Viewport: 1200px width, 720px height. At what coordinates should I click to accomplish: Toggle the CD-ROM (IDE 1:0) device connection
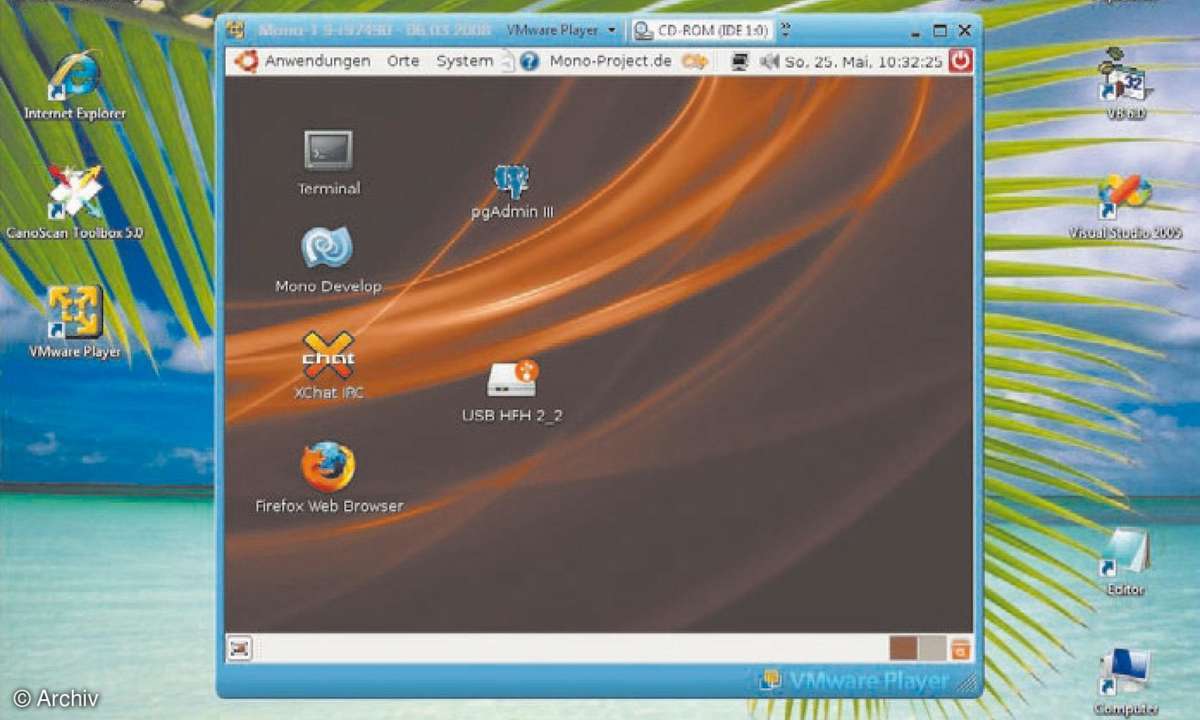[x=700, y=30]
